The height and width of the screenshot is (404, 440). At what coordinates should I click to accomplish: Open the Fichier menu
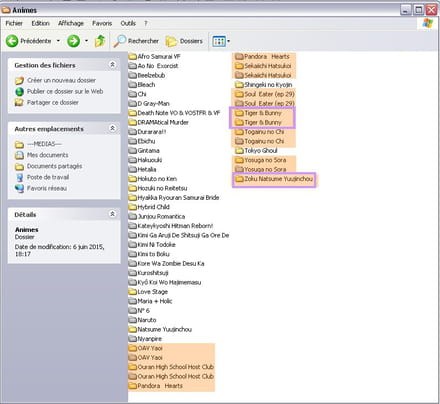pos(14,23)
